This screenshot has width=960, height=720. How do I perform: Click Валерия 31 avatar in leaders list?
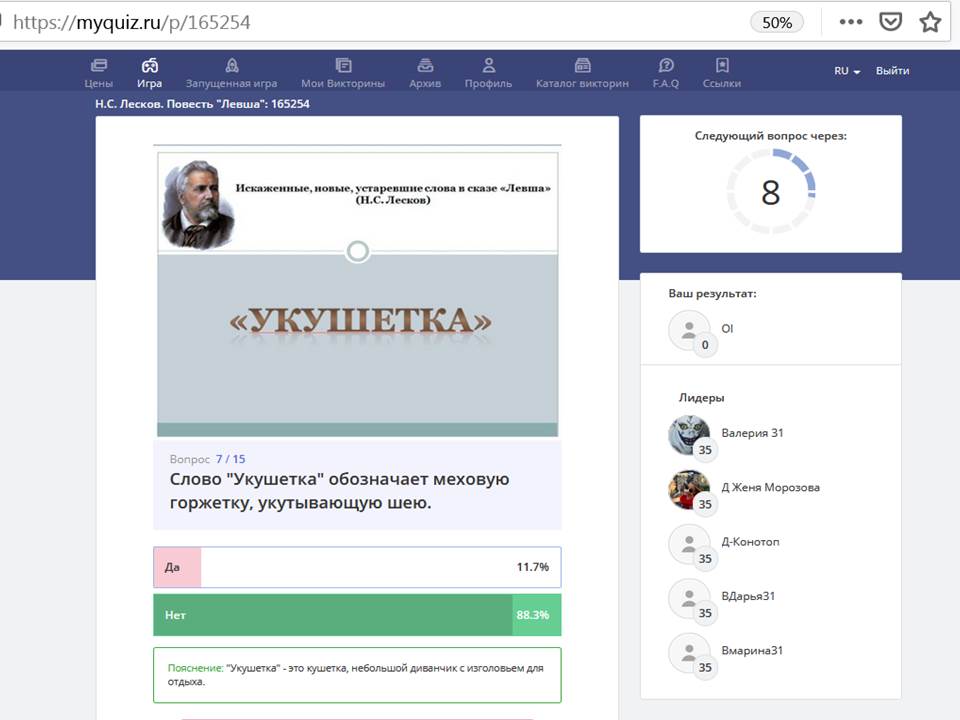pos(688,434)
